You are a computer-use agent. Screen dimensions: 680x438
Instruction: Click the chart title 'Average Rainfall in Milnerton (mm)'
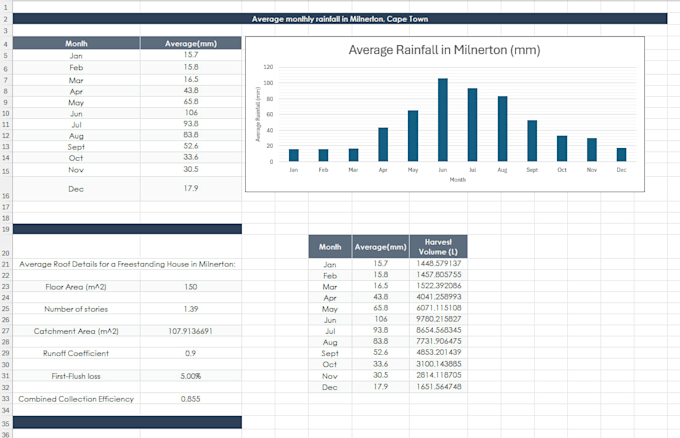444,50
